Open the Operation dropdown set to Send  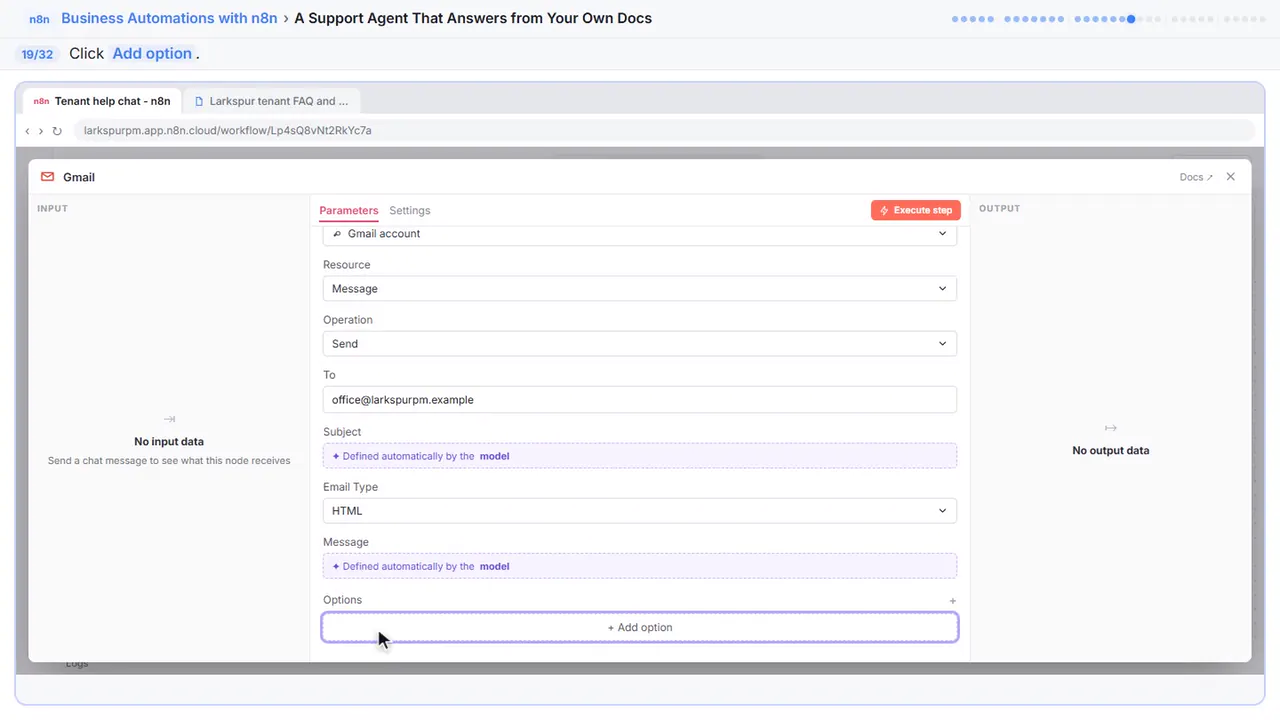640,344
